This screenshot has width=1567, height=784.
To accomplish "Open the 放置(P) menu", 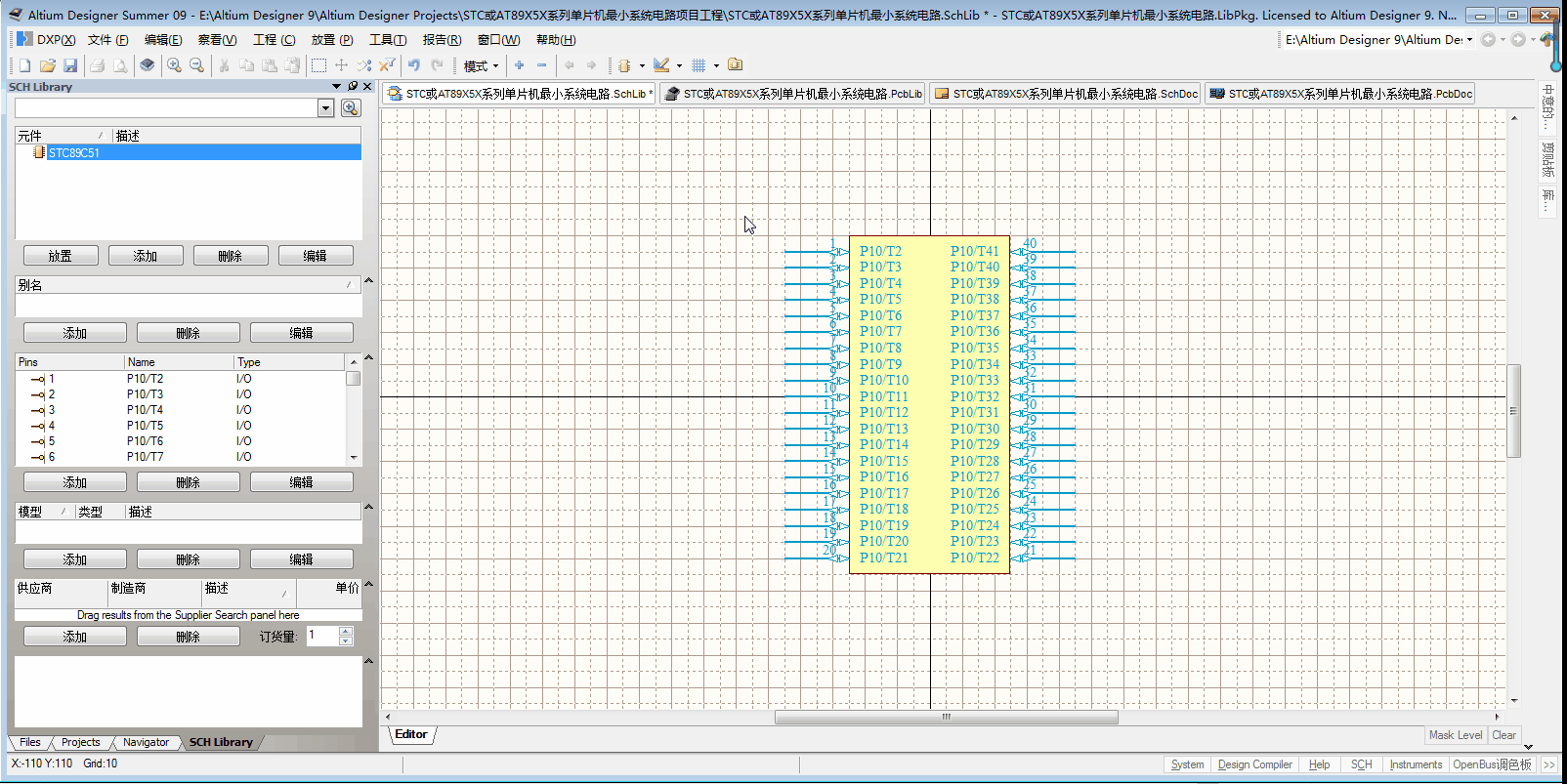I will click(x=332, y=40).
